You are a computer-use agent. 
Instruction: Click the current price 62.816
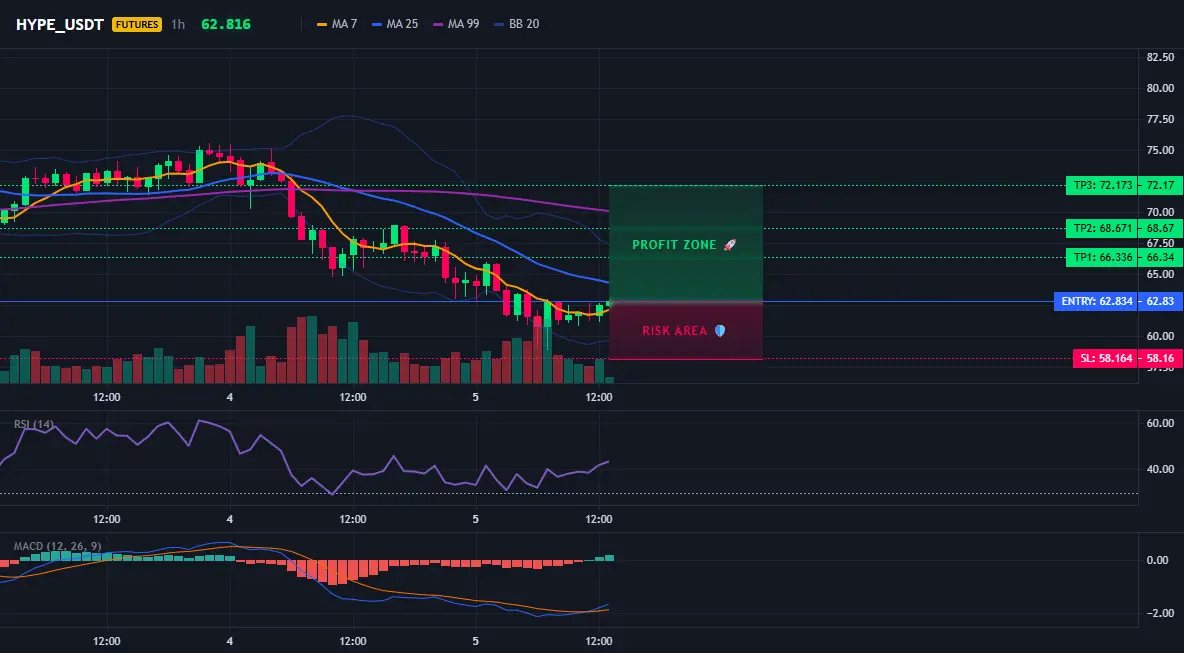point(226,24)
